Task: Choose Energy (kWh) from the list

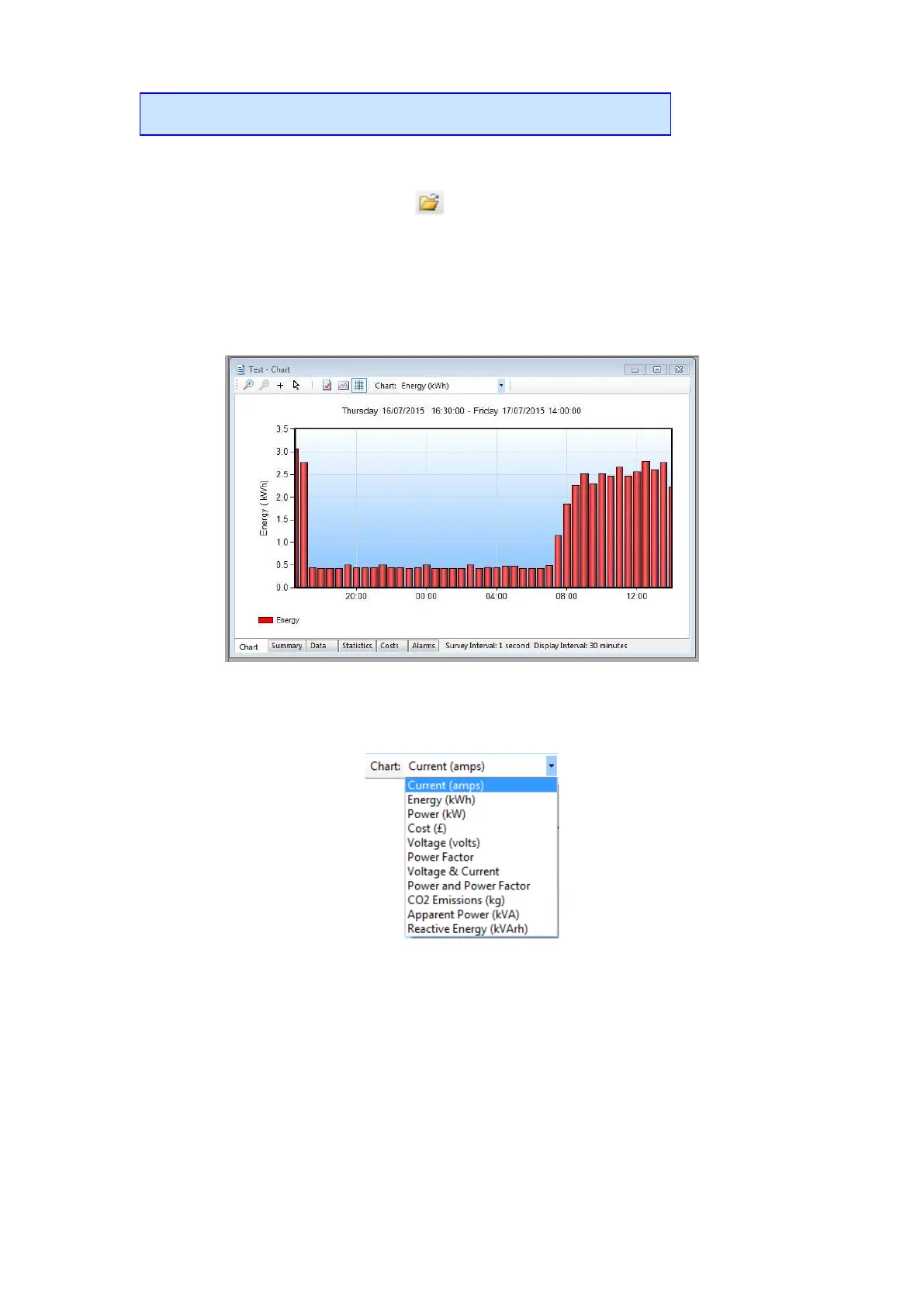Action: coord(481,799)
